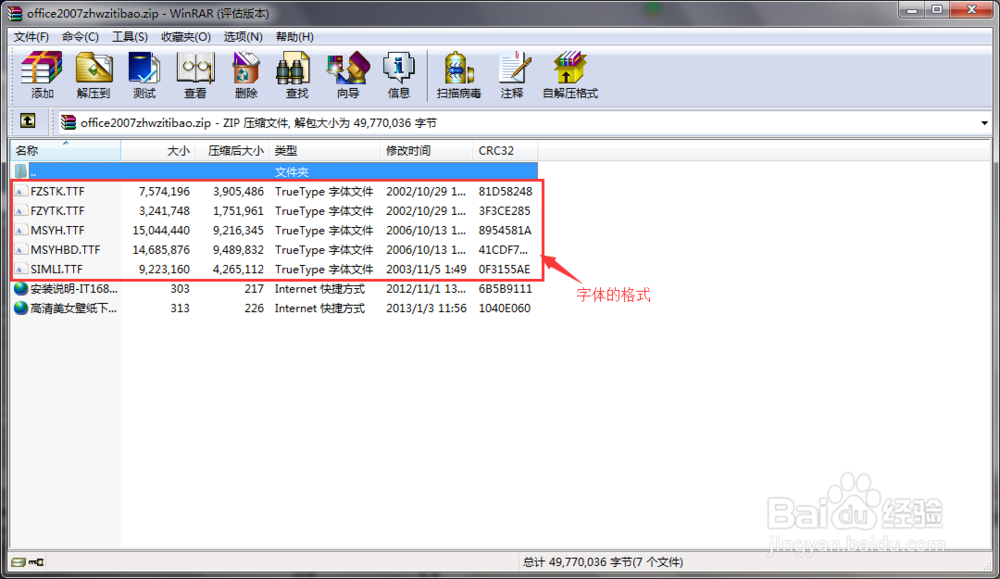Sort by the 名称 column header
The height and width of the screenshot is (579, 1000).
[x=65, y=150]
